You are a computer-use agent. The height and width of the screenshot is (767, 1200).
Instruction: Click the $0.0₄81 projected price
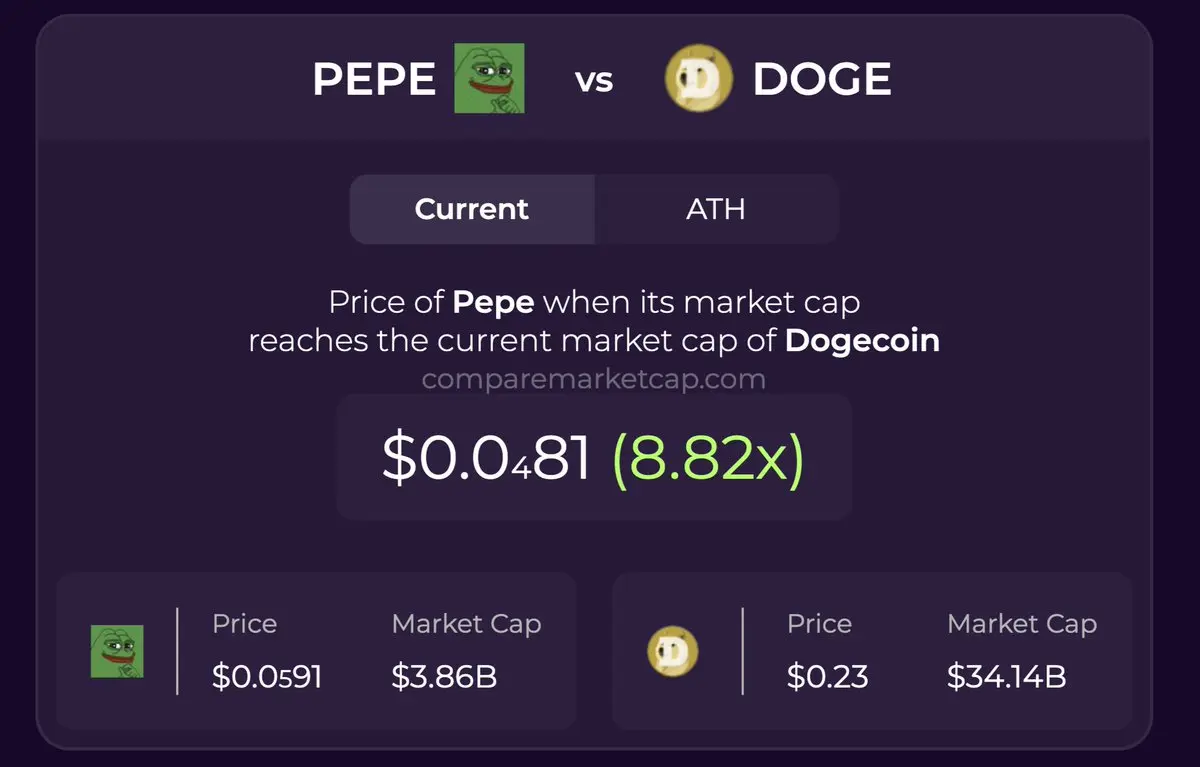[x=487, y=457]
